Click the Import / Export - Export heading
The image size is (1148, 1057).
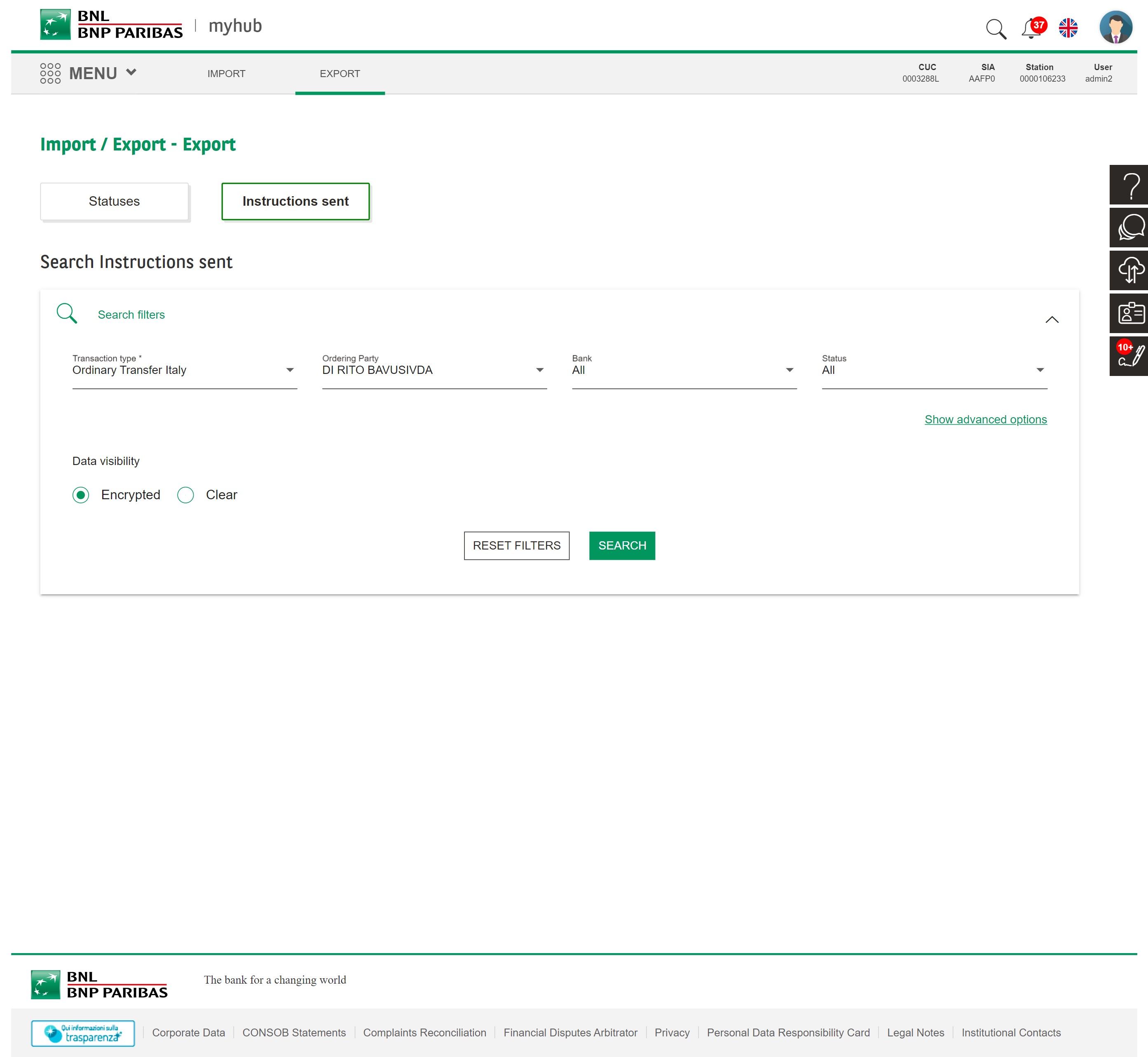pos(138,144)
